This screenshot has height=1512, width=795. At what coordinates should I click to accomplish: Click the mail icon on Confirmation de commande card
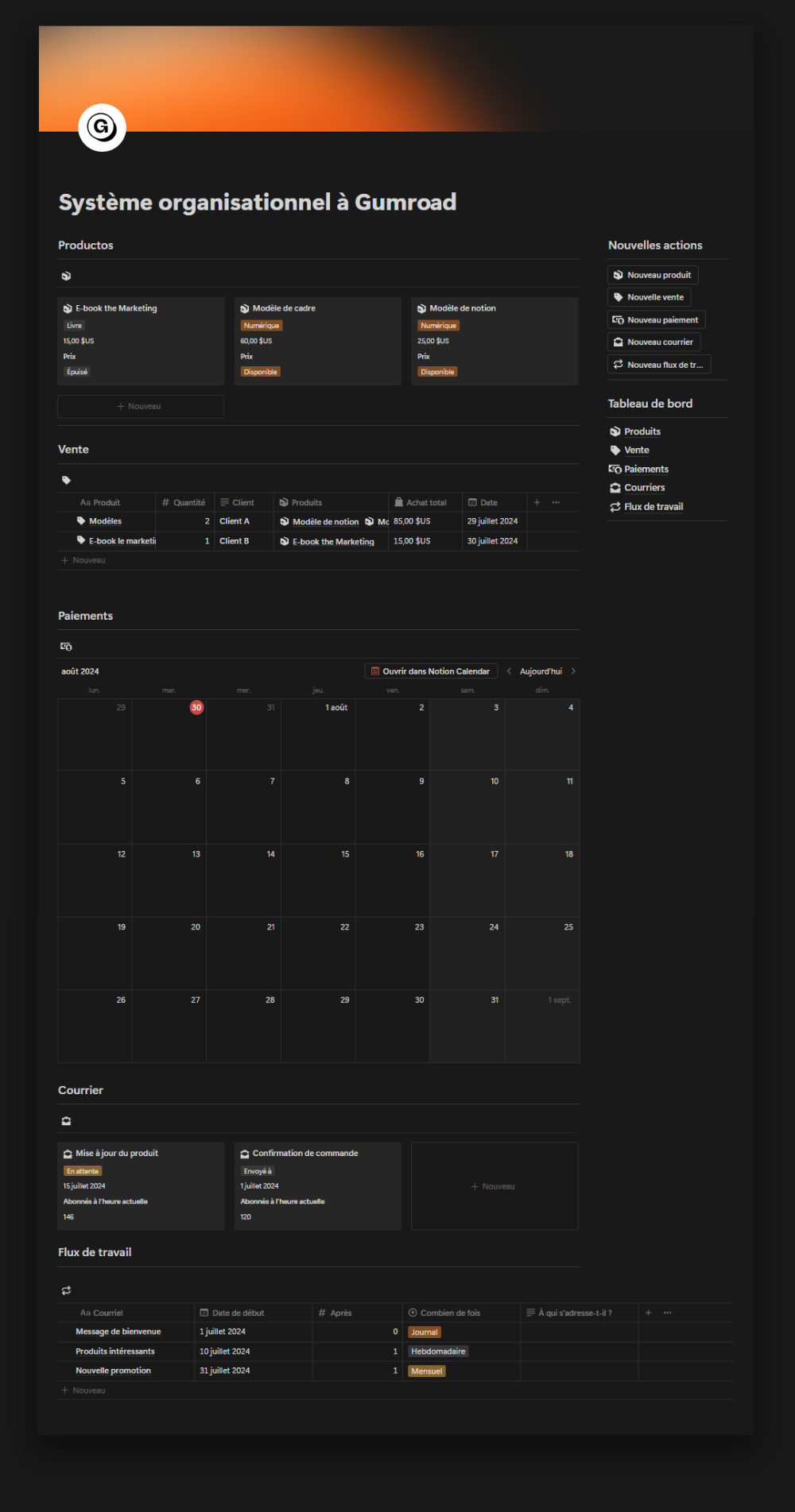click(245, 1154)
